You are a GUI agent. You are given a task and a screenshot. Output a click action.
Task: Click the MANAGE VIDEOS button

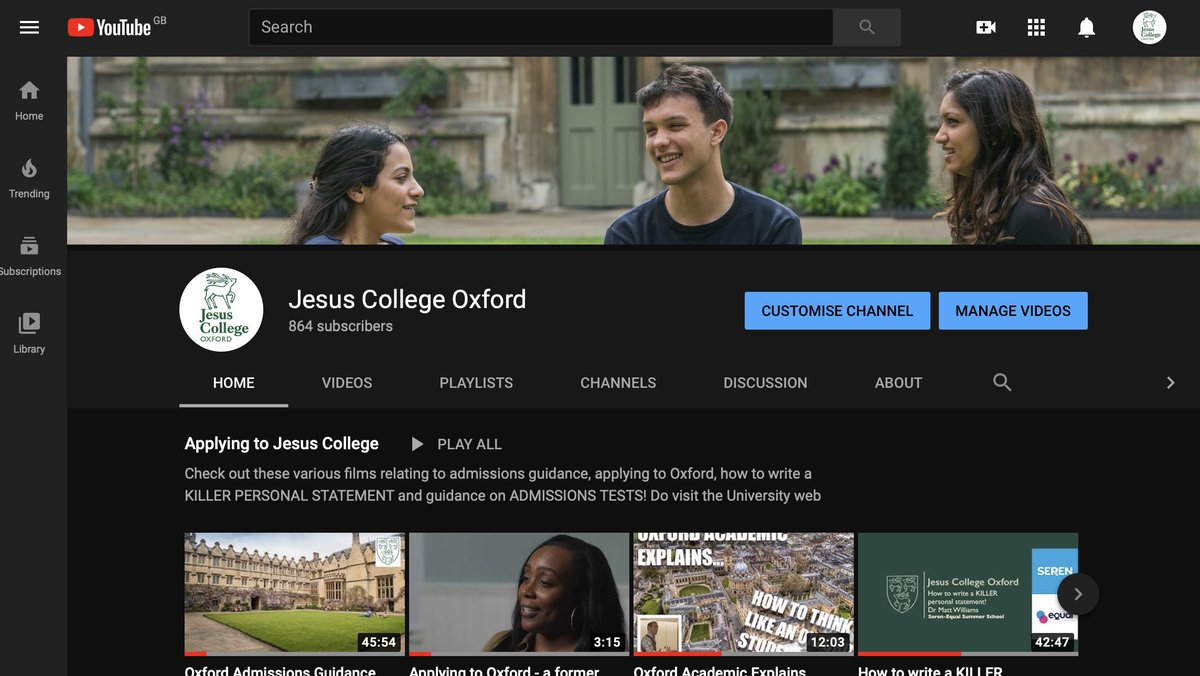point(1013,311)
